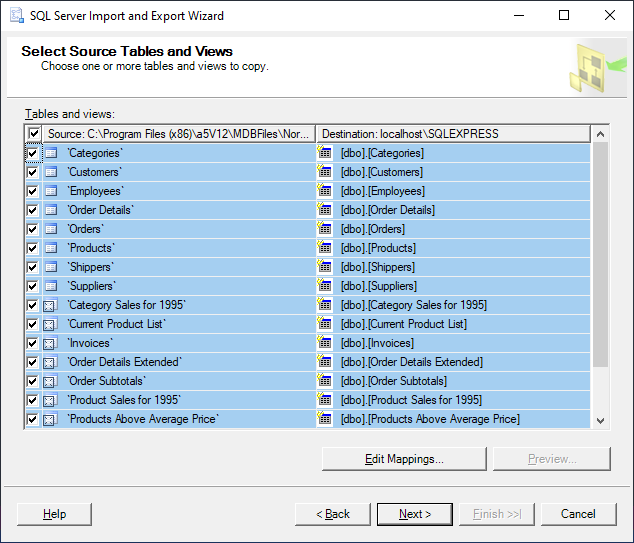The height and width of the screenshot is (543, 634).
Task: Click the [dbo].[Order Details] destination icon
Action: (x=324, y=209)
